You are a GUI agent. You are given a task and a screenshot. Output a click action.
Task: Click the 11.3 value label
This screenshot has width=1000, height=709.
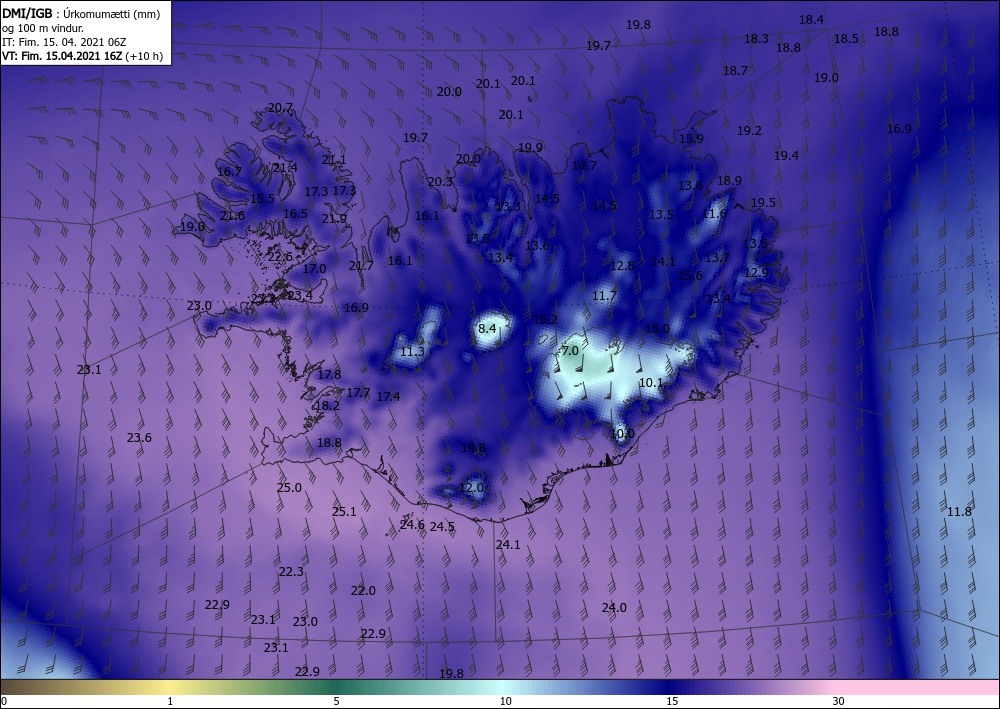point(412,351)
